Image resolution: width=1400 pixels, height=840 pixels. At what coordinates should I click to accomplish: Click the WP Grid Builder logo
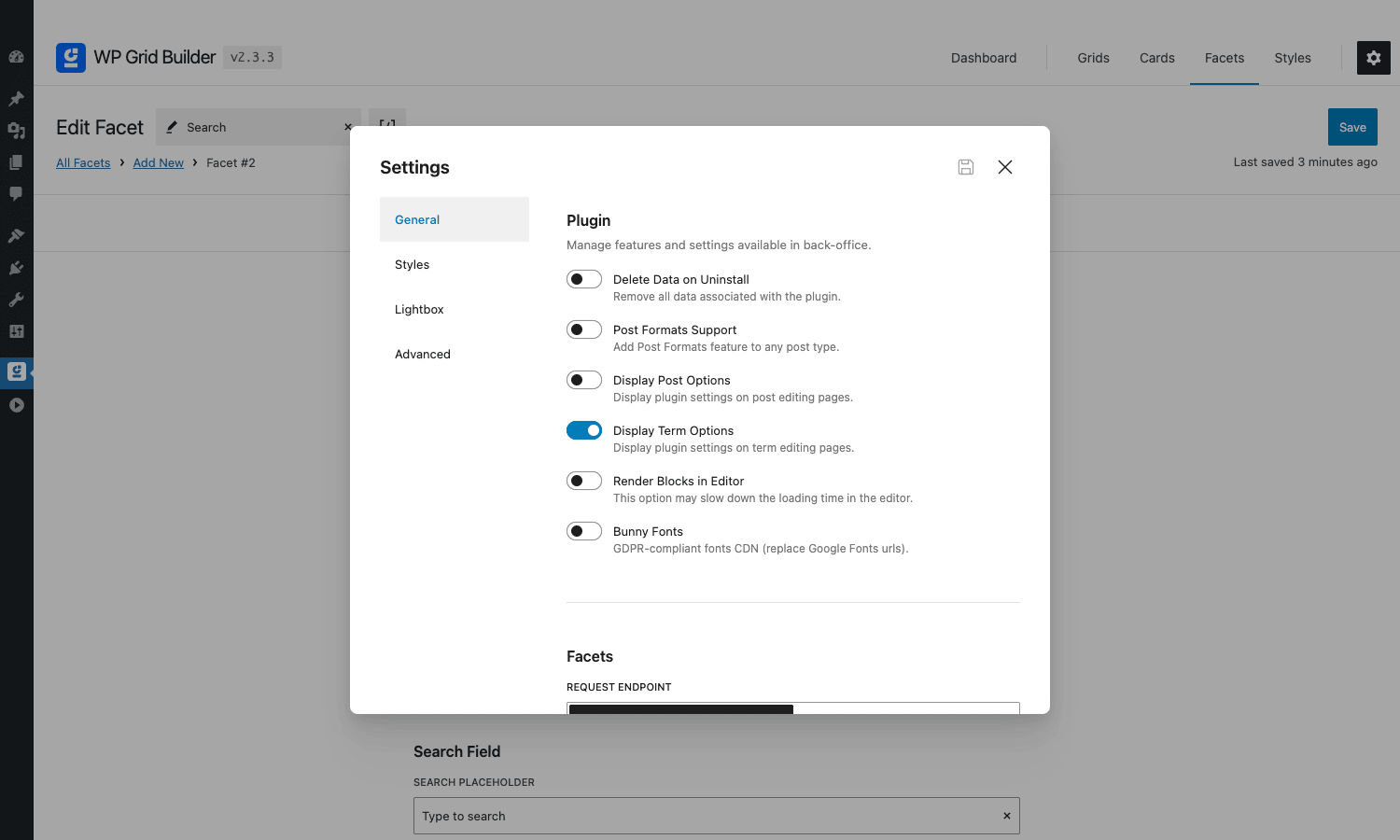pyautogui.click(x=71, y=58)
